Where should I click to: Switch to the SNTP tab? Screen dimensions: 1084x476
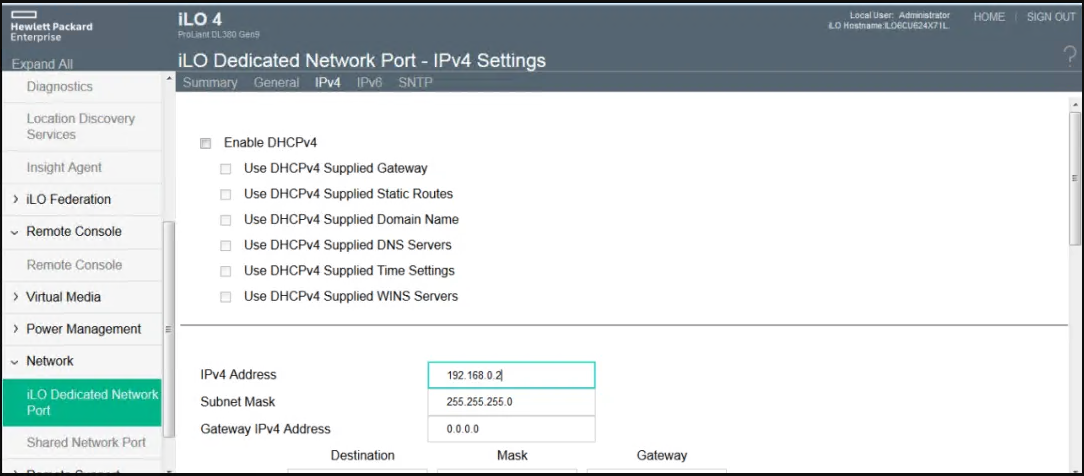415,83
